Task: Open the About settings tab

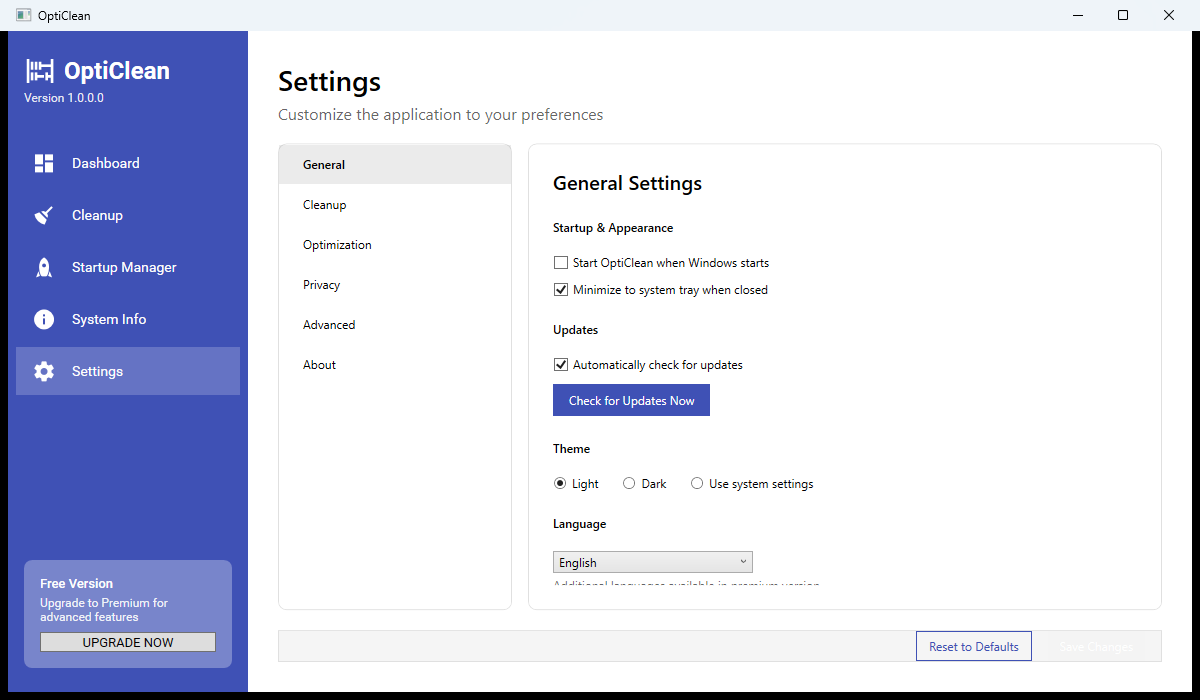Action: tap(395, 365)
